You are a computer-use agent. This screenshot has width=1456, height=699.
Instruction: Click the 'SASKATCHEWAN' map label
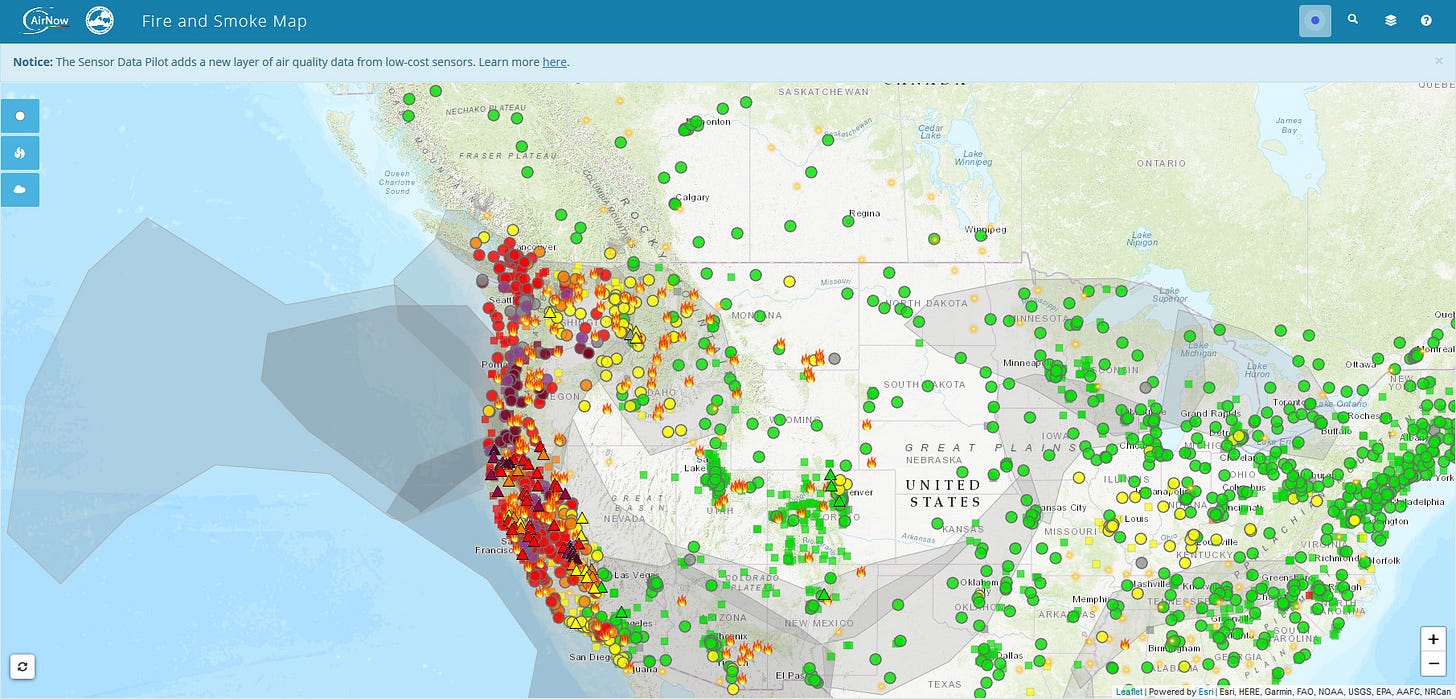point(825,91)
